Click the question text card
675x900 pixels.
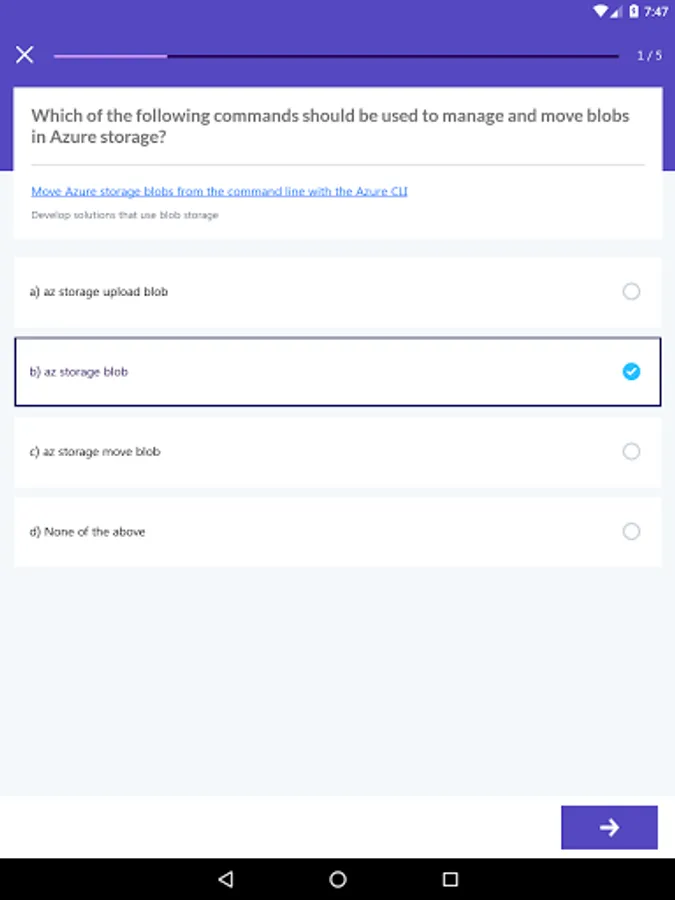click(x=337, y=126)
